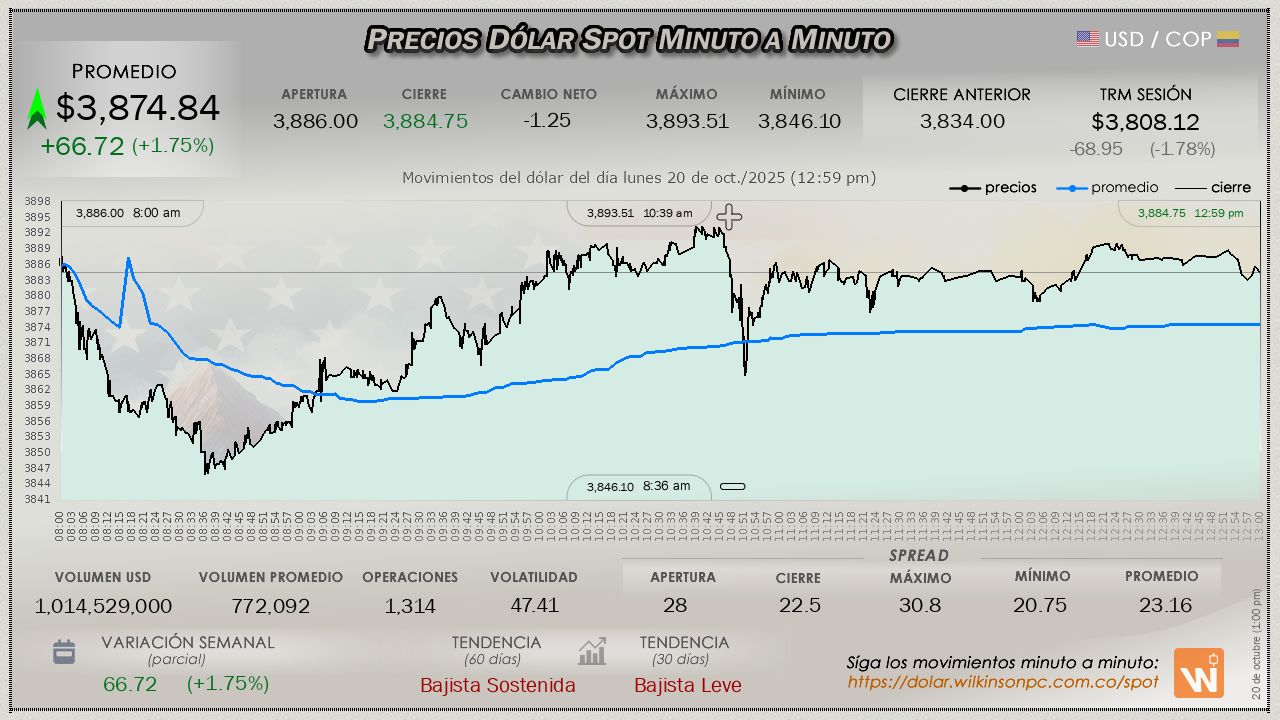Viewport: 1280px width, 720px height.
Task: Click the orange Wilkinson W logo
Action: click(x=1198, y=673)
